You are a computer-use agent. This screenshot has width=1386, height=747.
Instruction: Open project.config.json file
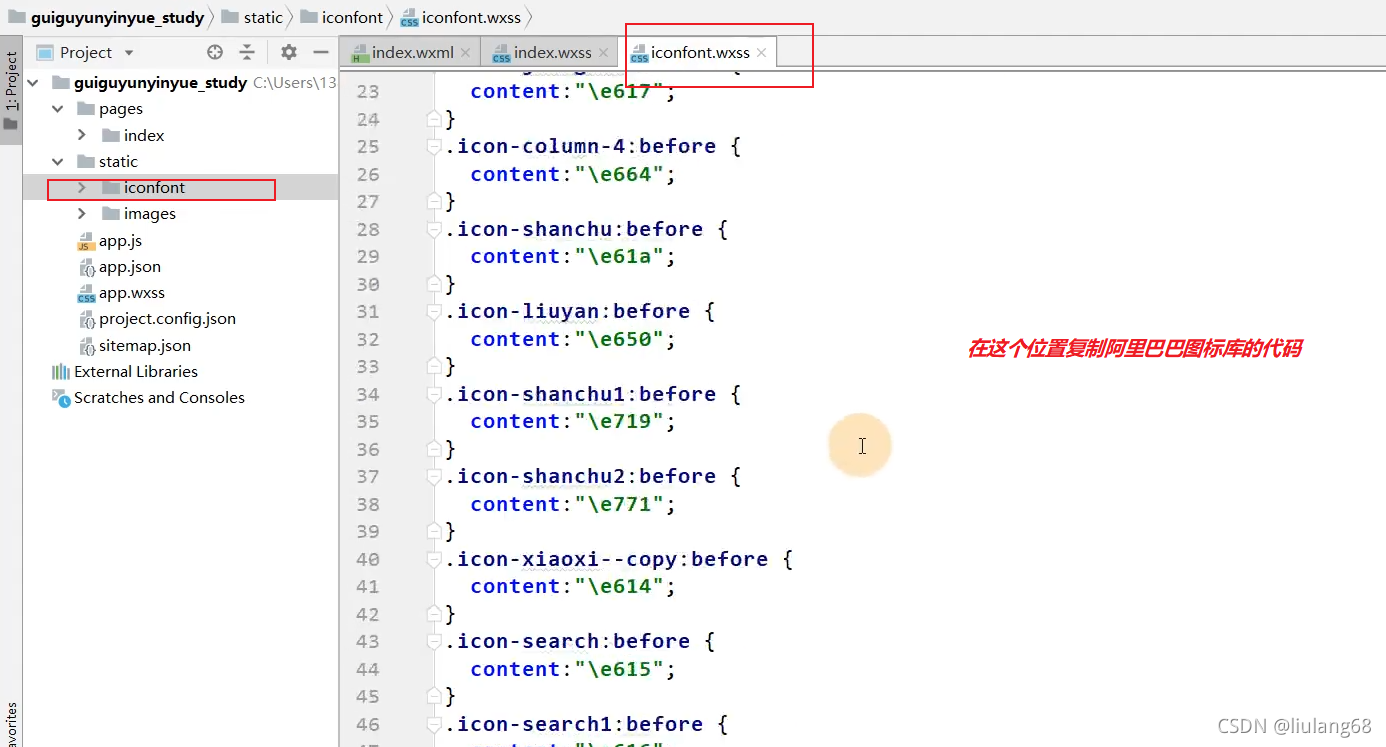pos(167,318)
